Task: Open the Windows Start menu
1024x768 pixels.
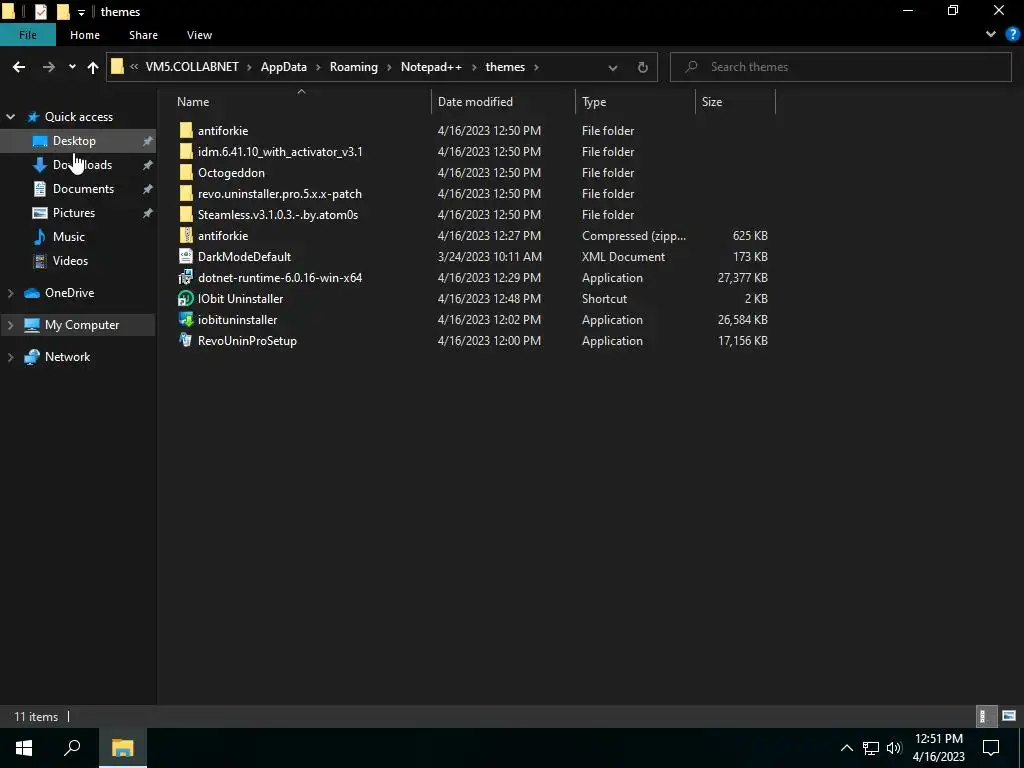Action: 24,748
